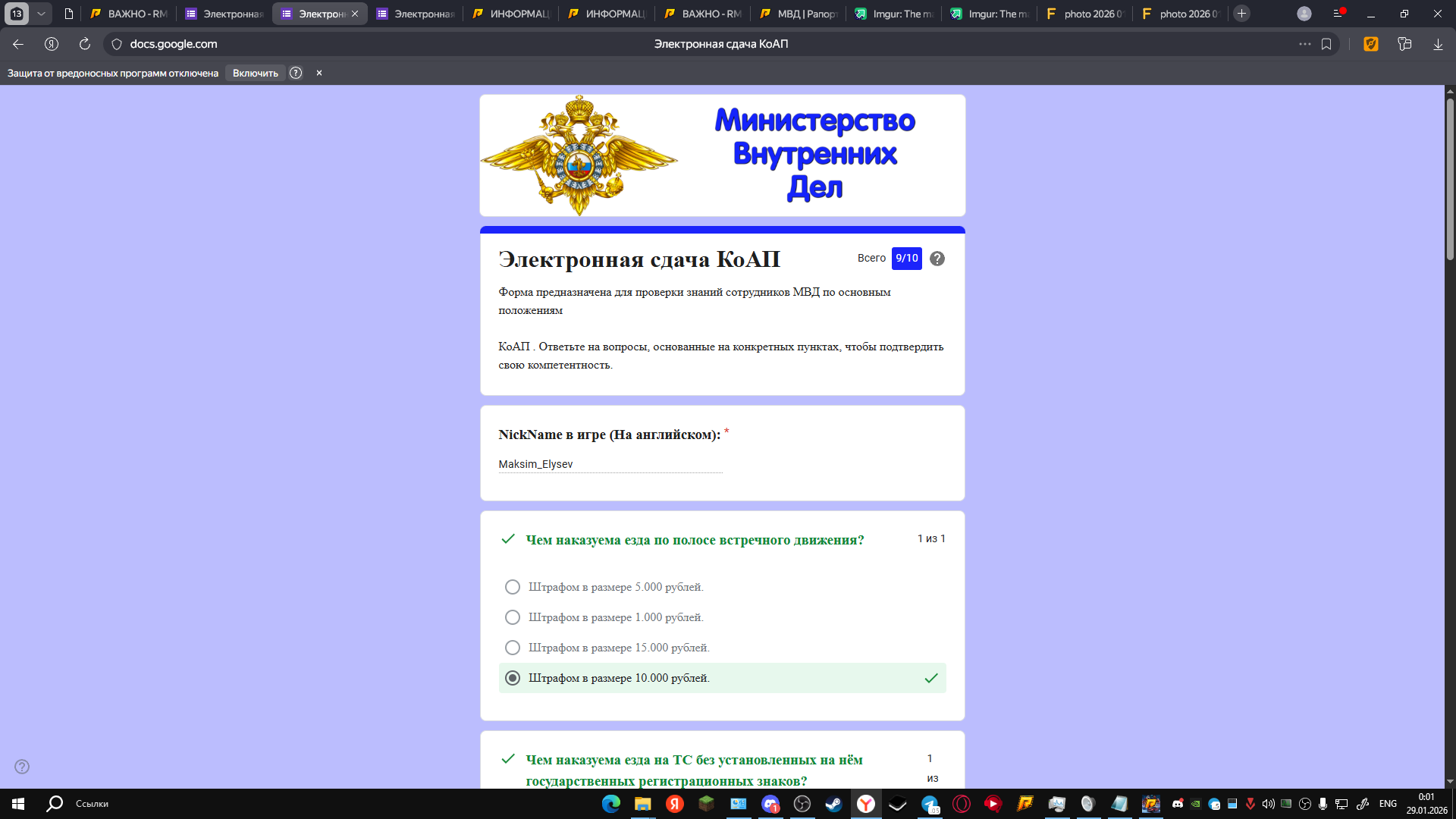
Task: Click the user profile avatar icon
Action: 1304,14
